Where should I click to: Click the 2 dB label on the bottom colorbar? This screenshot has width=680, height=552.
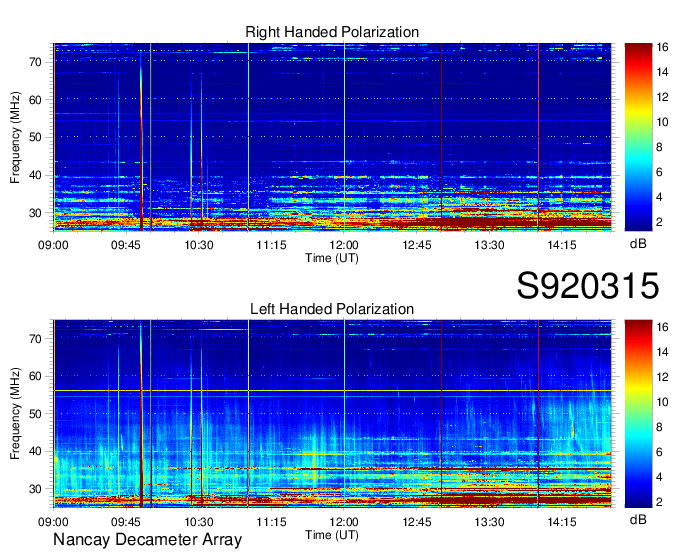(660, 503)
